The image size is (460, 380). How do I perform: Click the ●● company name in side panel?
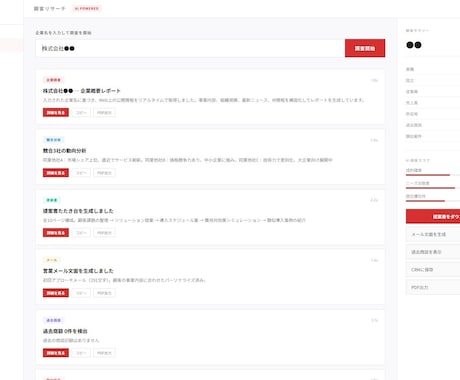pos(414,45)
